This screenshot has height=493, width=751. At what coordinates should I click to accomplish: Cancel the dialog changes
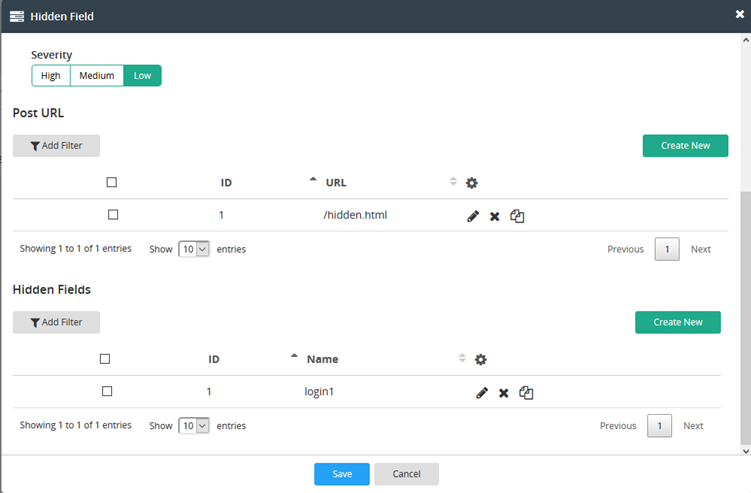tap(407, 474)
